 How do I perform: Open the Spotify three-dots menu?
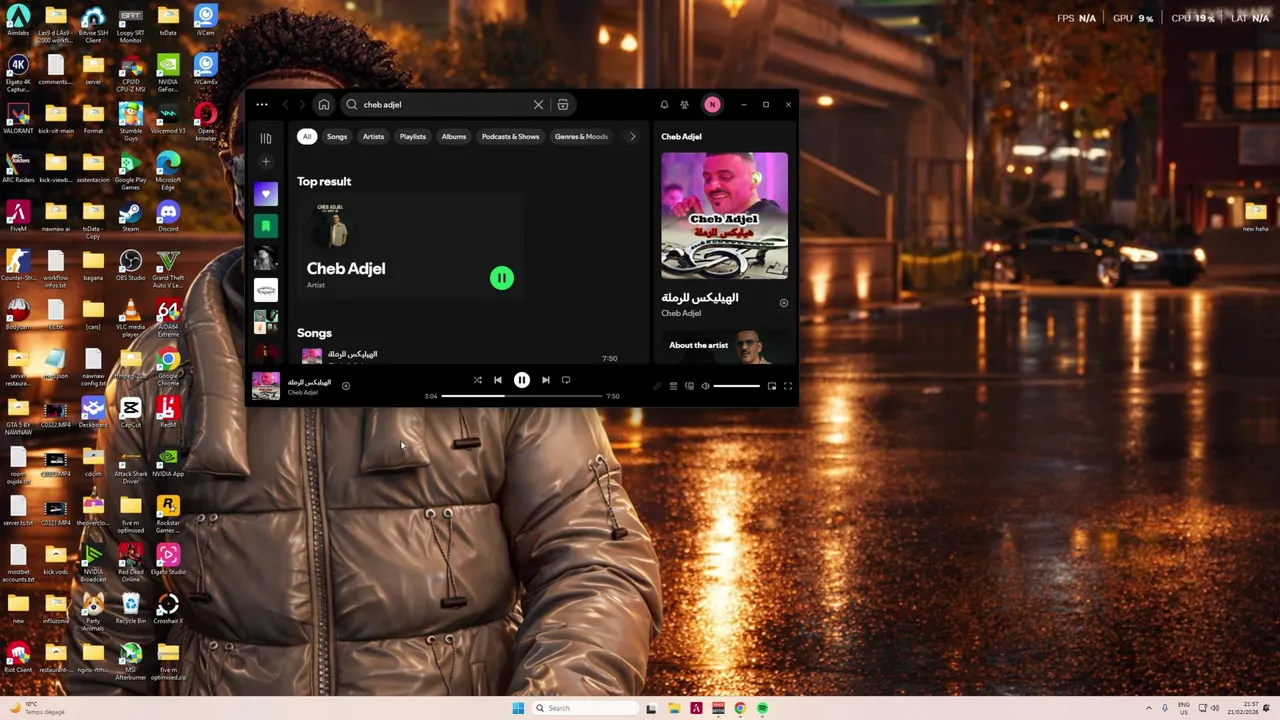(261, 104)
